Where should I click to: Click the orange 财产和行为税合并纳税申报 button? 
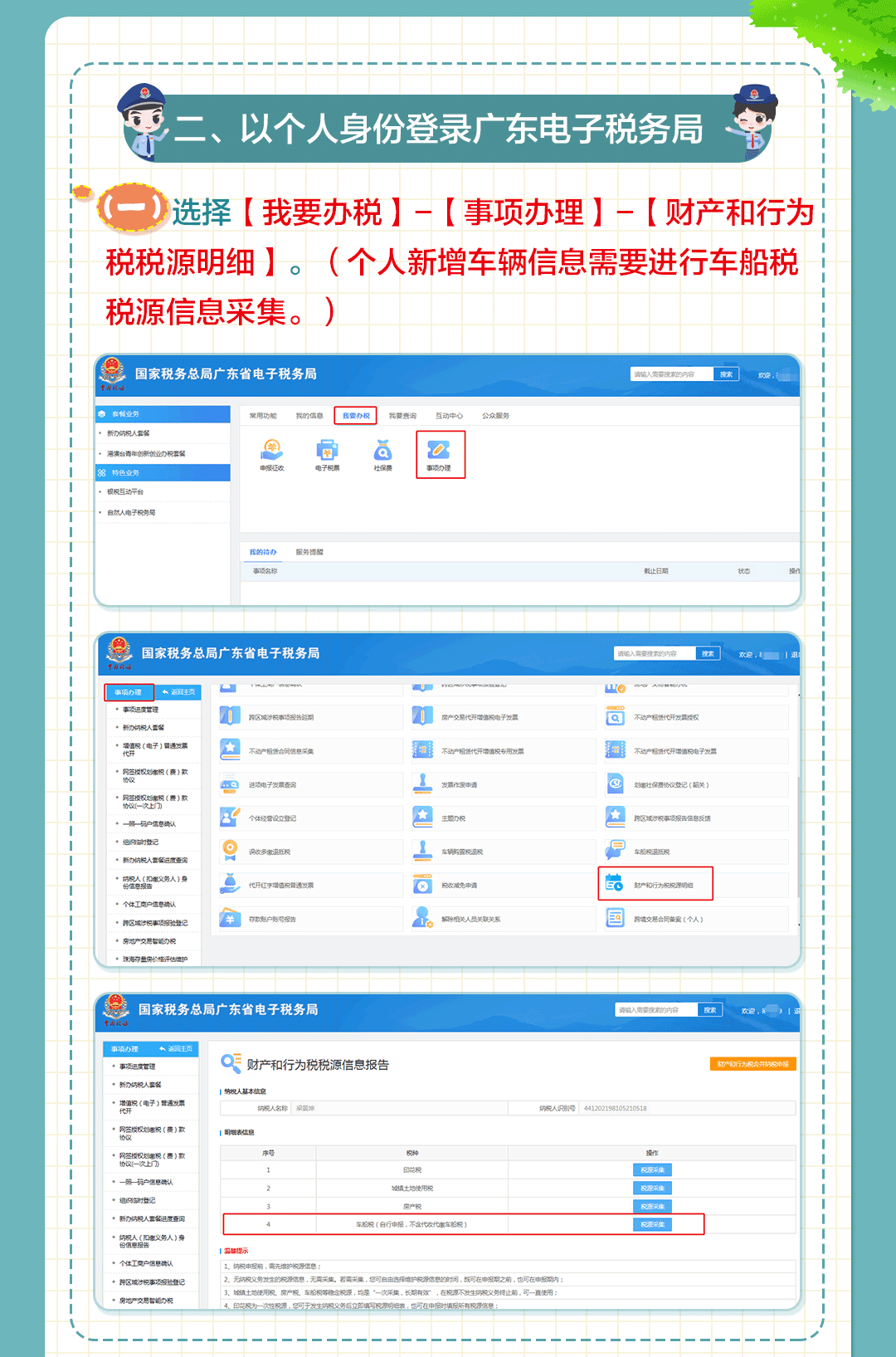pos(753,1064)
